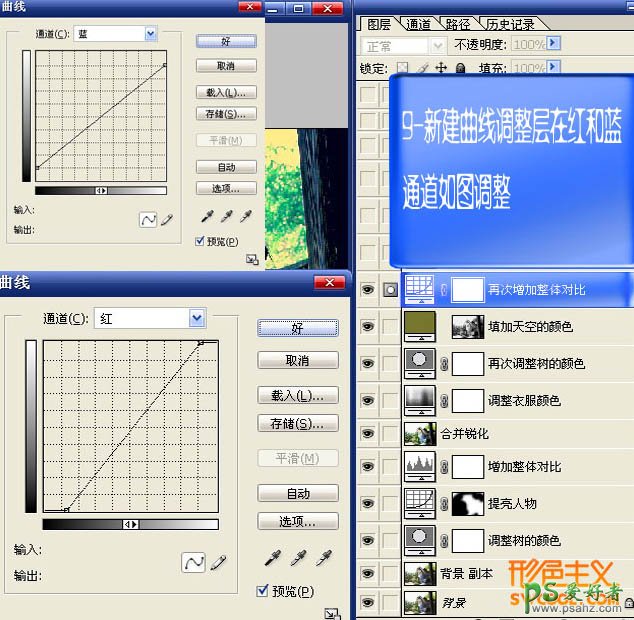Click the lock position icon in Layers panel
This screenshot has height=620, width=634.
(x=442, y=69)
